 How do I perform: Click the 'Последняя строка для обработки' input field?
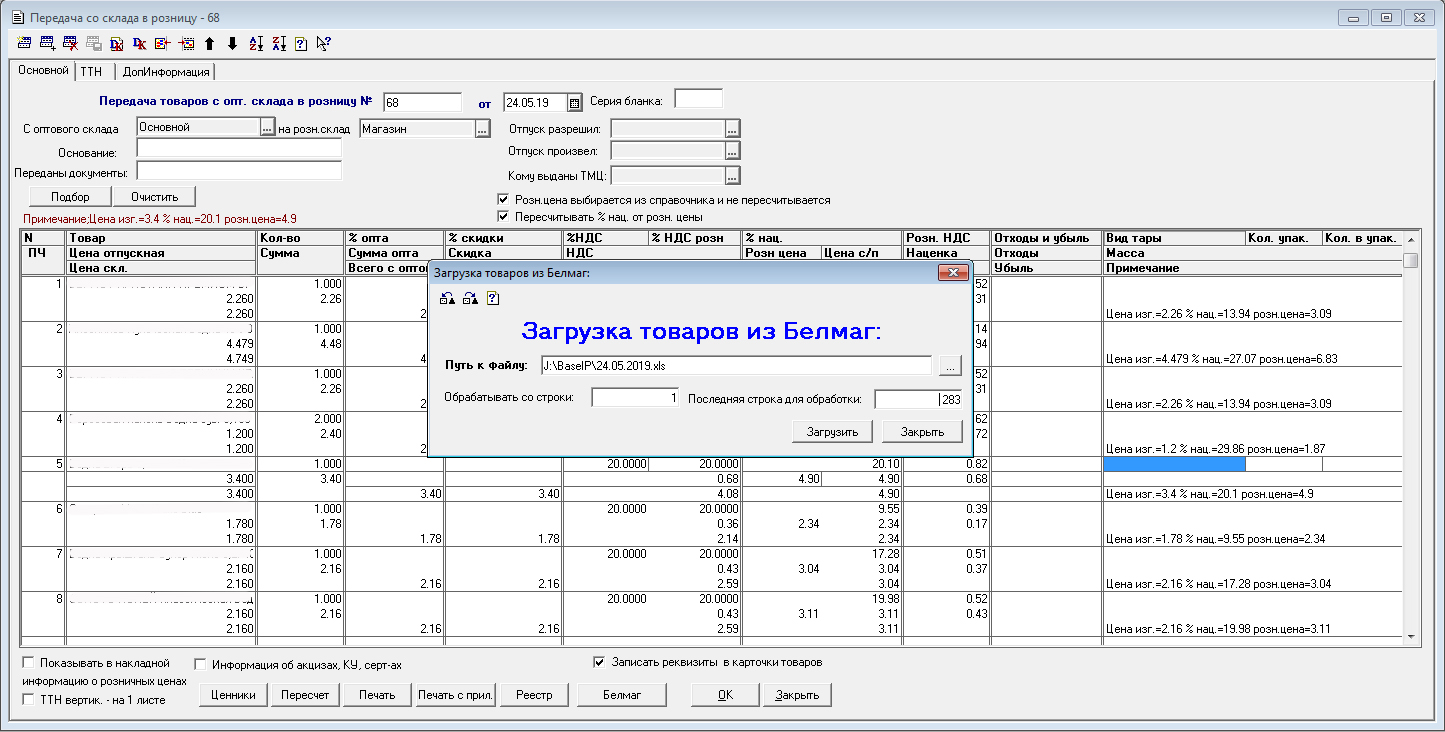(917, 399)
